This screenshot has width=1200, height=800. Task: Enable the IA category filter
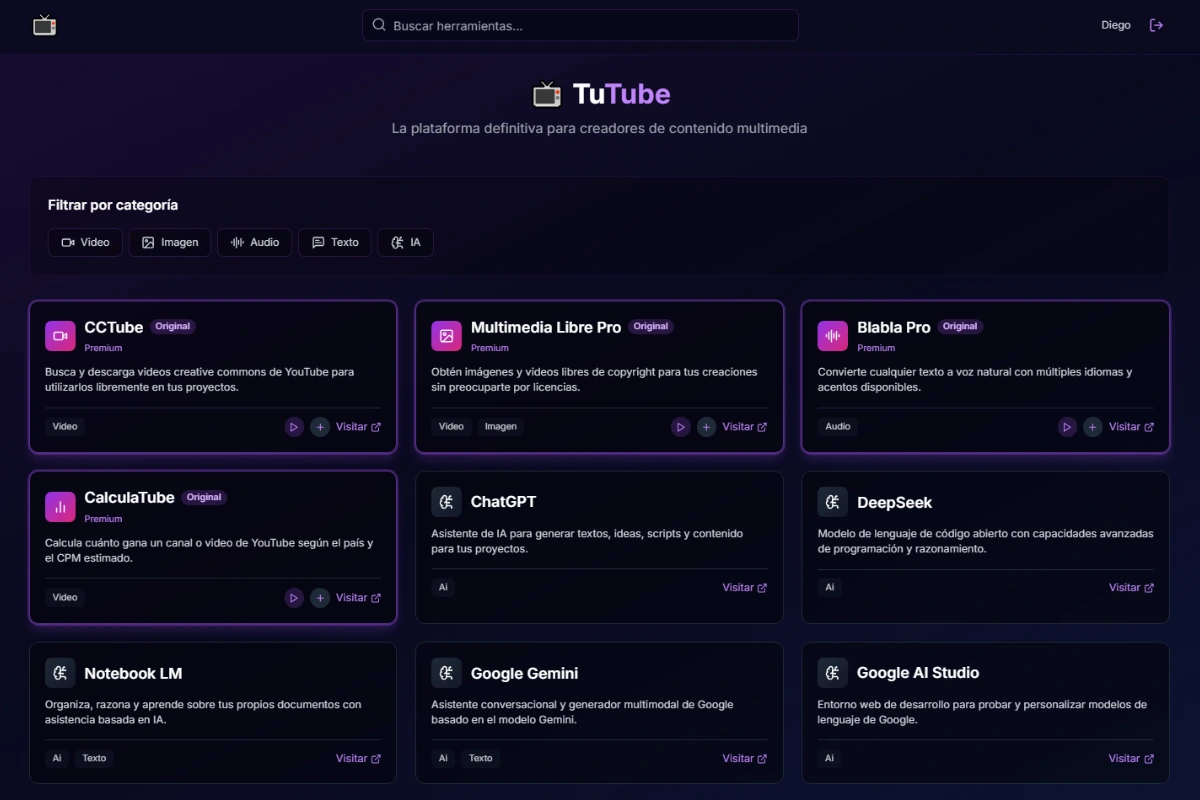pyautogui.click(x=405, y=242)
